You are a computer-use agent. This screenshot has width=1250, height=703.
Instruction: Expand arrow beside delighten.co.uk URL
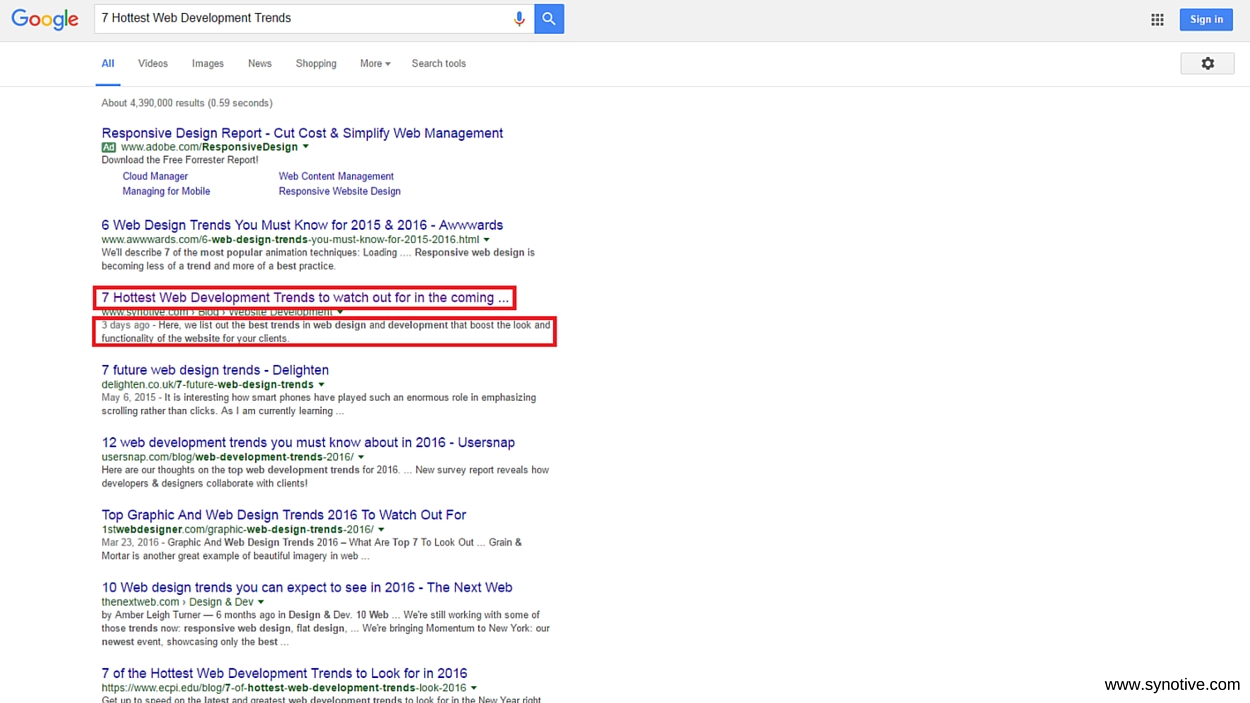[x=322, y=385]
